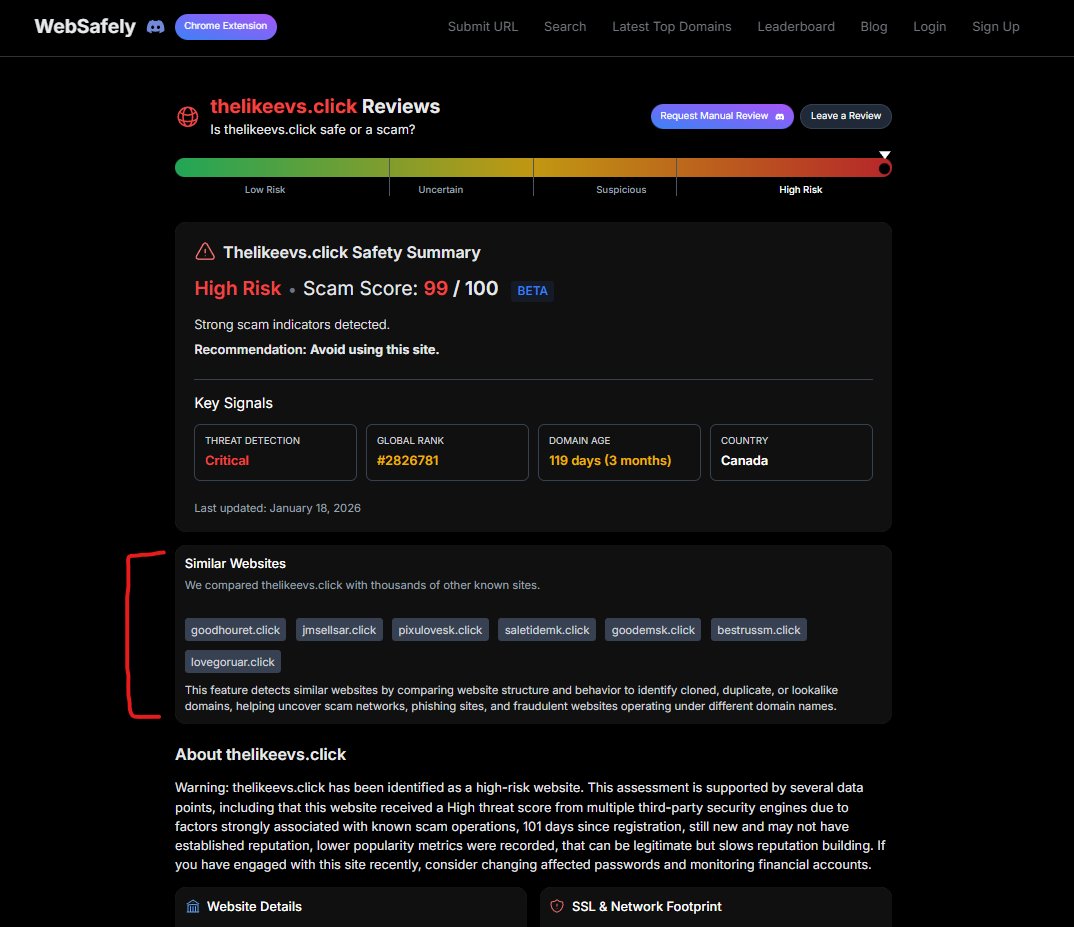Click the BETA badge
The height and width of the screenshot is (927, 1074).
[532, 291]
